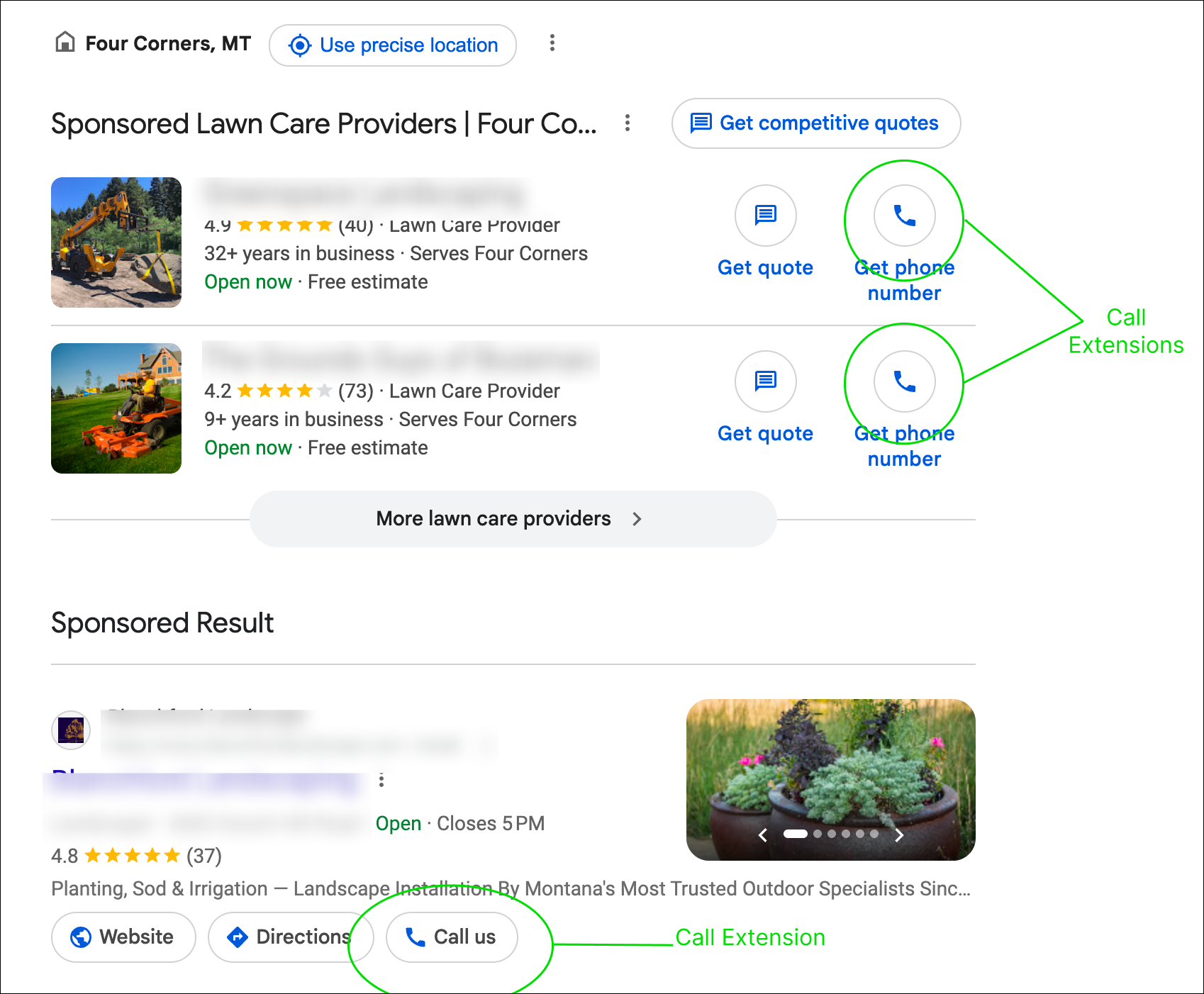This screenshot has height=994, width=1204.
Task: Expand More lawn care providers
Action: click(x=513, y=519)
